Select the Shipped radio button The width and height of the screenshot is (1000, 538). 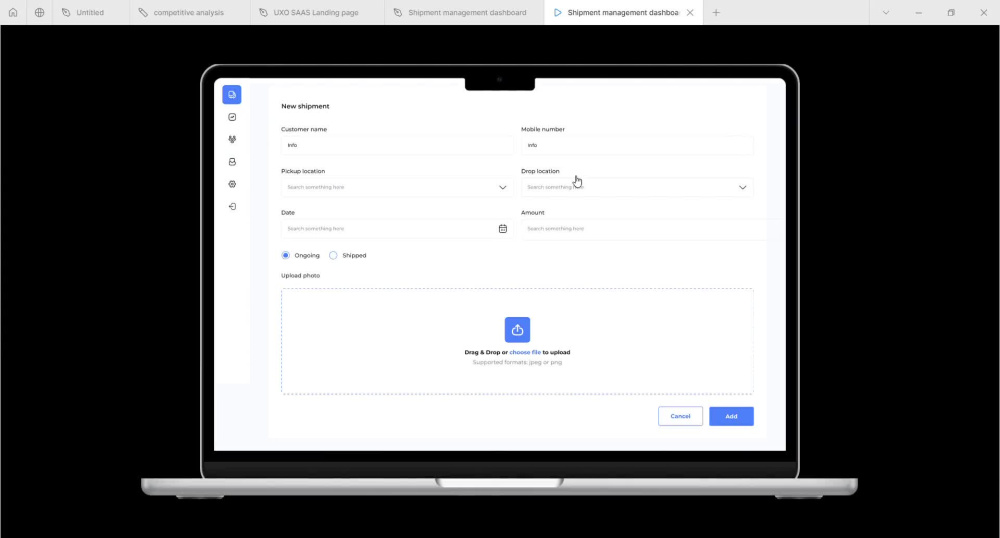(333, 255)
